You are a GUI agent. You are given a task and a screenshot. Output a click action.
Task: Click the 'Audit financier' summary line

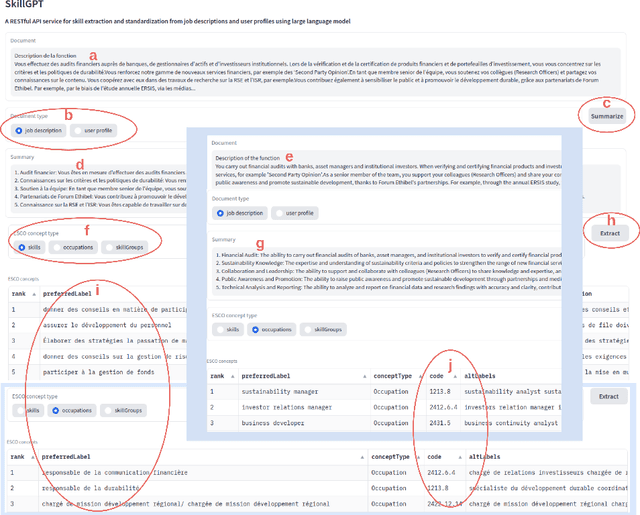(x=100, y=173)
